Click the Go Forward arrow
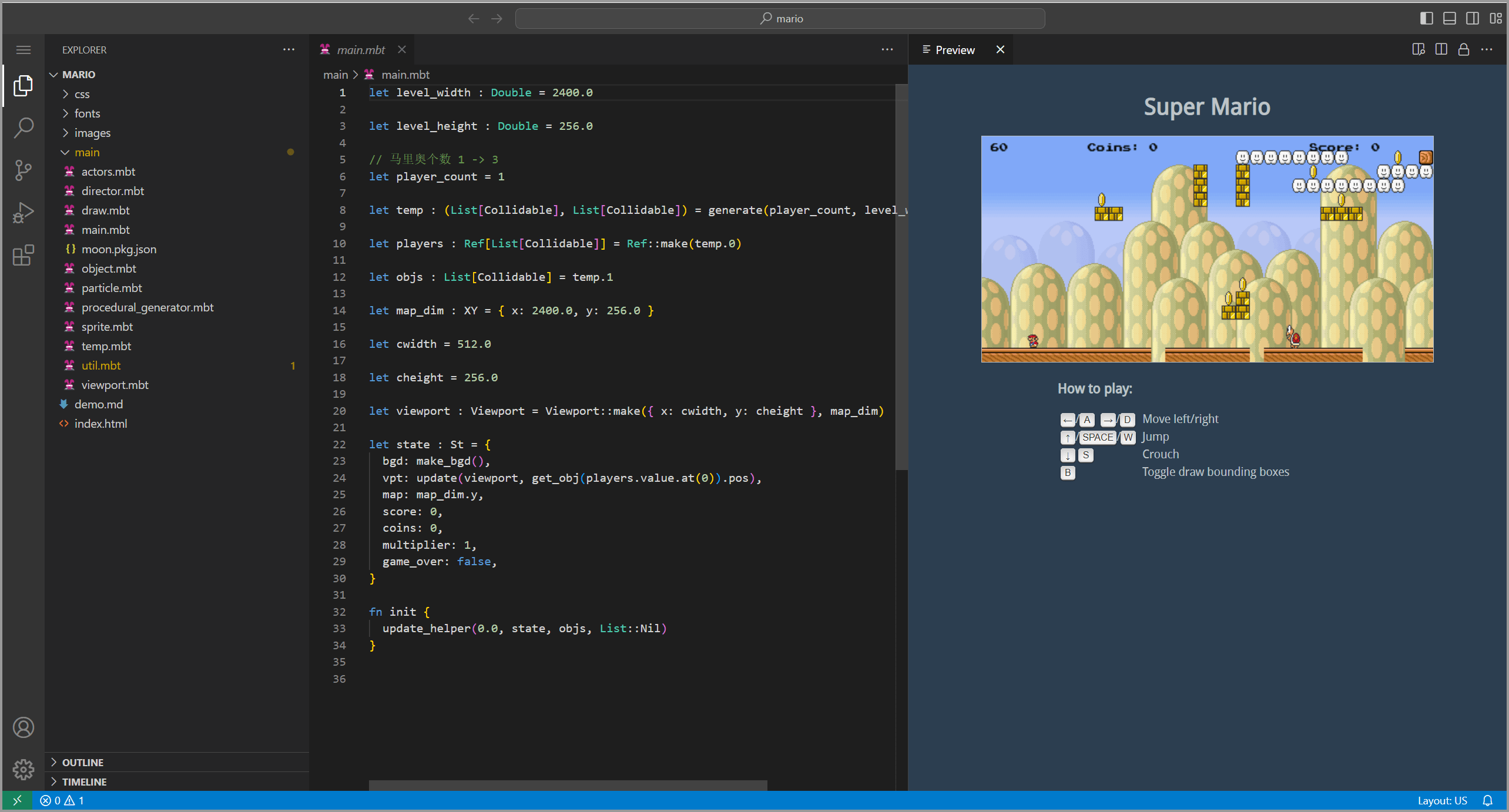 pyautogui.click(x=497, y=19)
